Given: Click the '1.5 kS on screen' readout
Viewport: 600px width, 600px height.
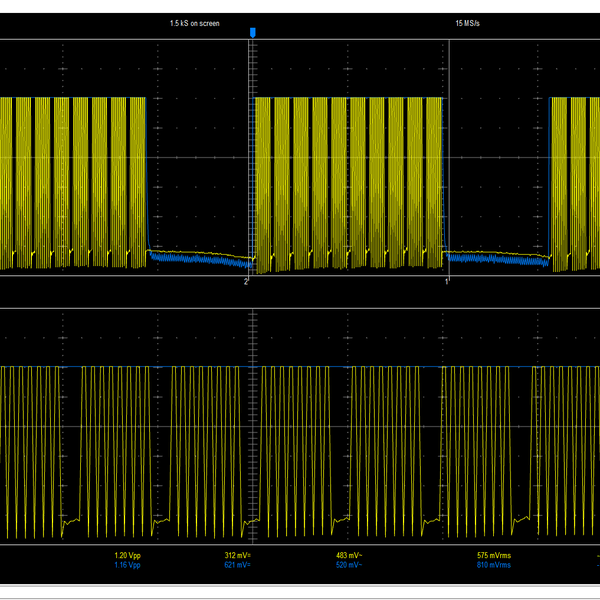Looking at the screenshot, I should point(195,23).
